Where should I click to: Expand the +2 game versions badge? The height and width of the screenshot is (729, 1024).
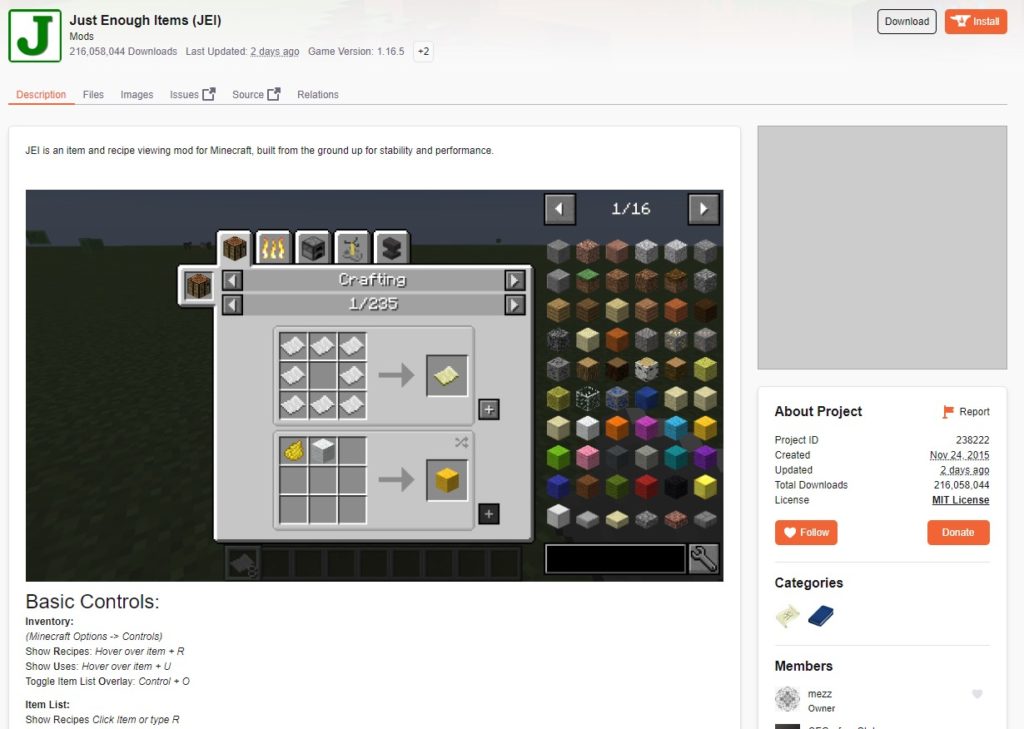[x=423, y=52]
